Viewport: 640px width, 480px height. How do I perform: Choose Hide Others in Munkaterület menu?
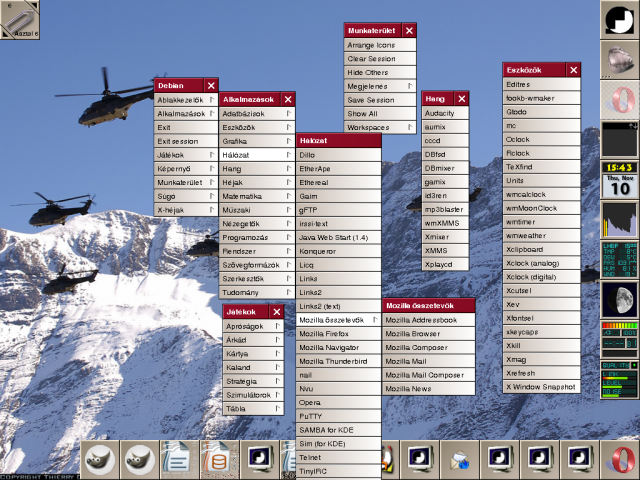[380, 72]
